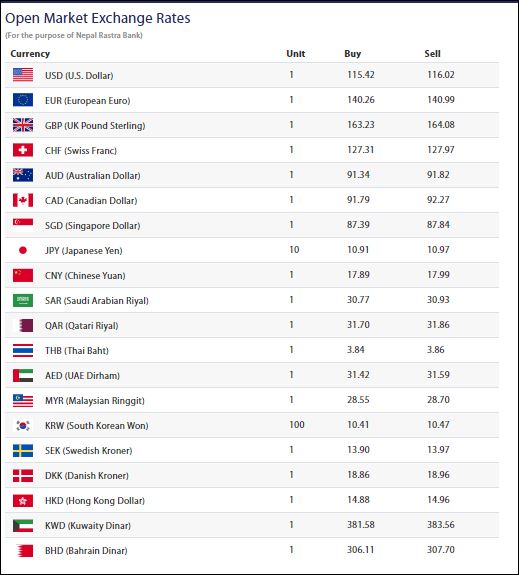Select the MYR (Malaysian Ringgit) label
Viewport: 519px width, 575px height.
95,400
